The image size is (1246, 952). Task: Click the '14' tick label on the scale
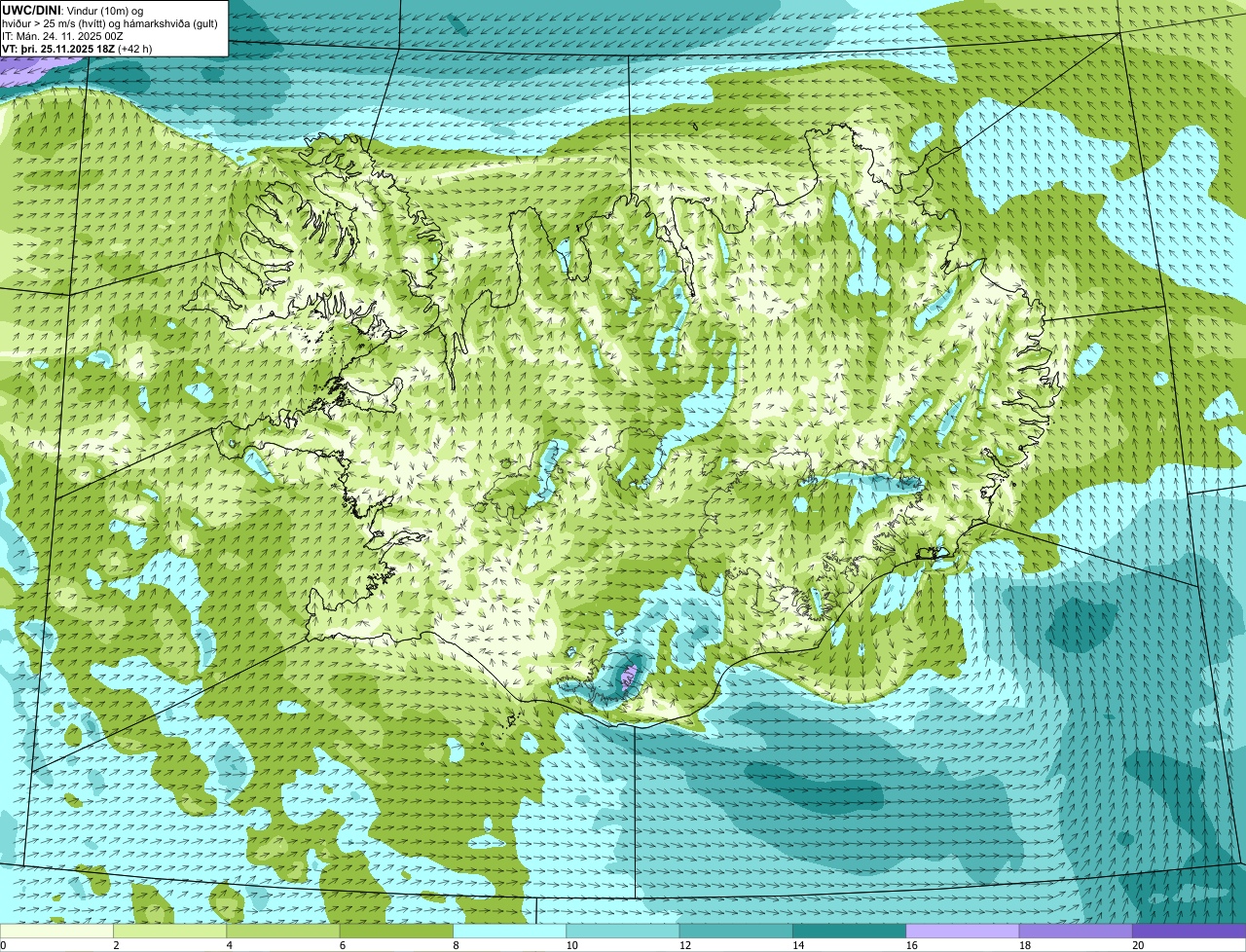pyautogui.click(x=799, y=945)
